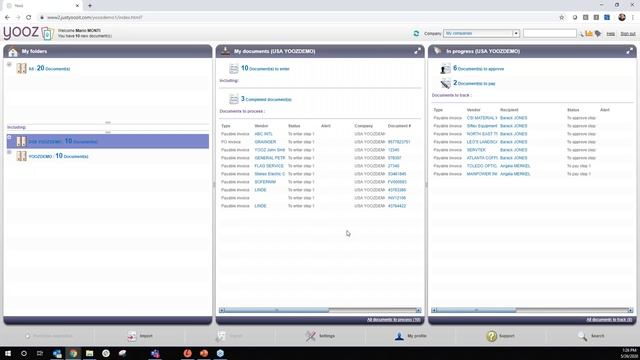
Task: Click the top search input field
Action: [x=549, y=33]
